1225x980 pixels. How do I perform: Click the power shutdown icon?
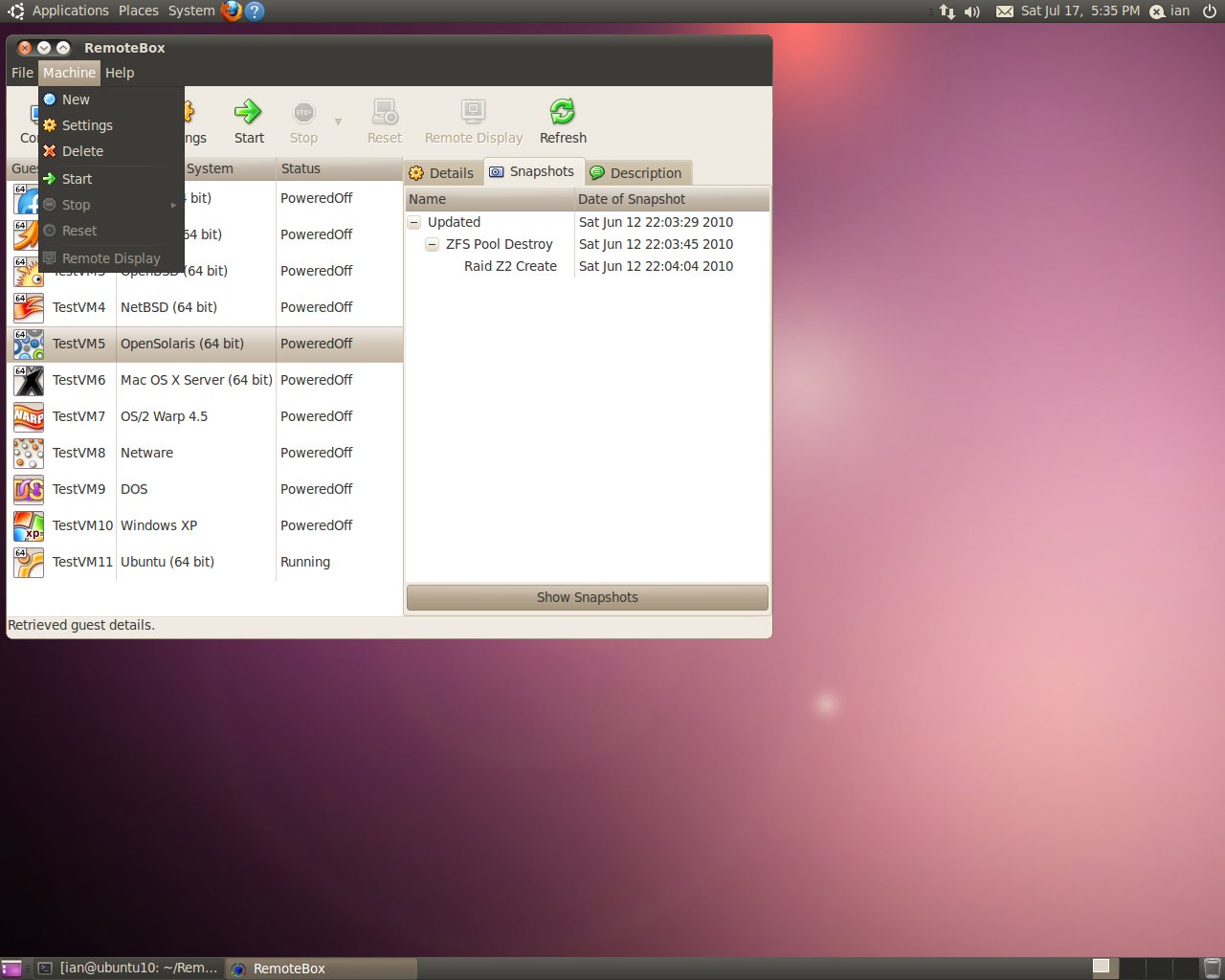click(x=1210, y=11)
